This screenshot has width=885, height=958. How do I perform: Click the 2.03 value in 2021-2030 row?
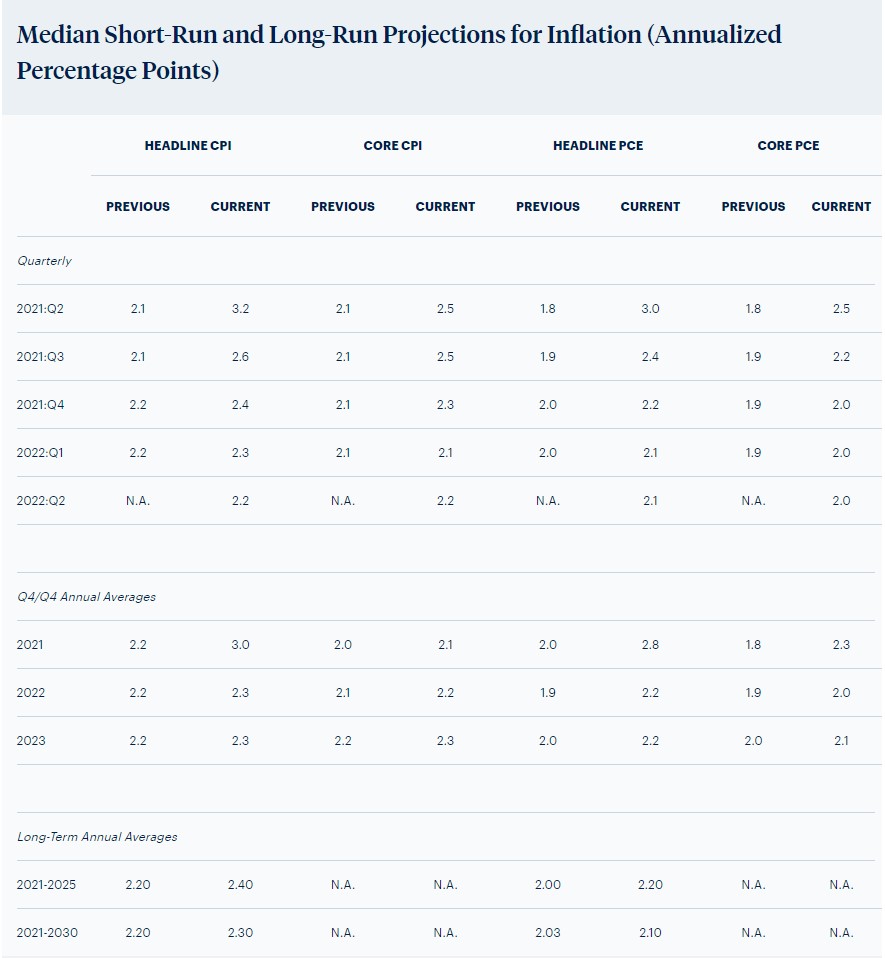[x=547, y=933]
